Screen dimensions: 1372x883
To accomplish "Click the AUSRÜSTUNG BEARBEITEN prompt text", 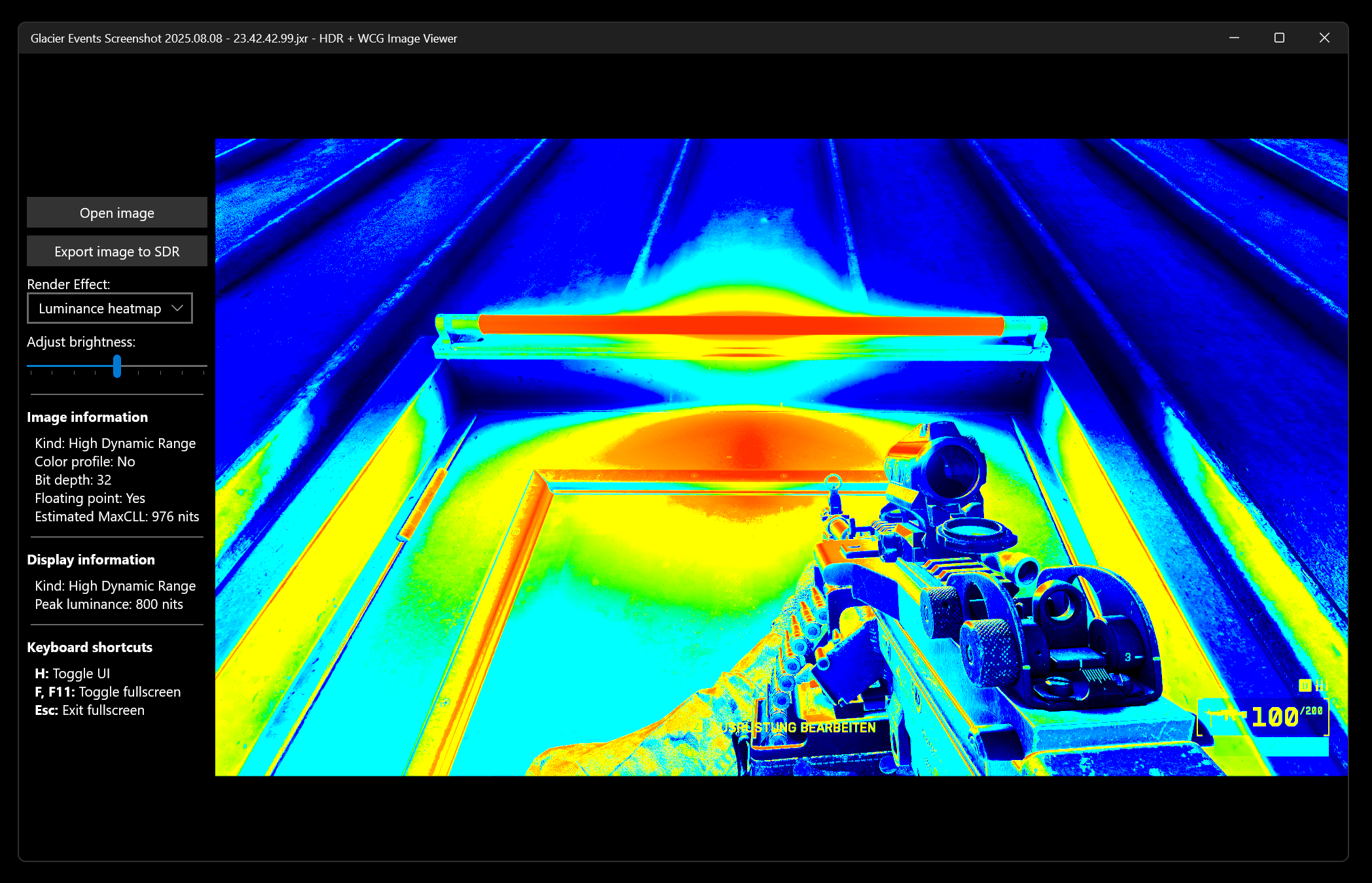I will [x=797, y=727].
